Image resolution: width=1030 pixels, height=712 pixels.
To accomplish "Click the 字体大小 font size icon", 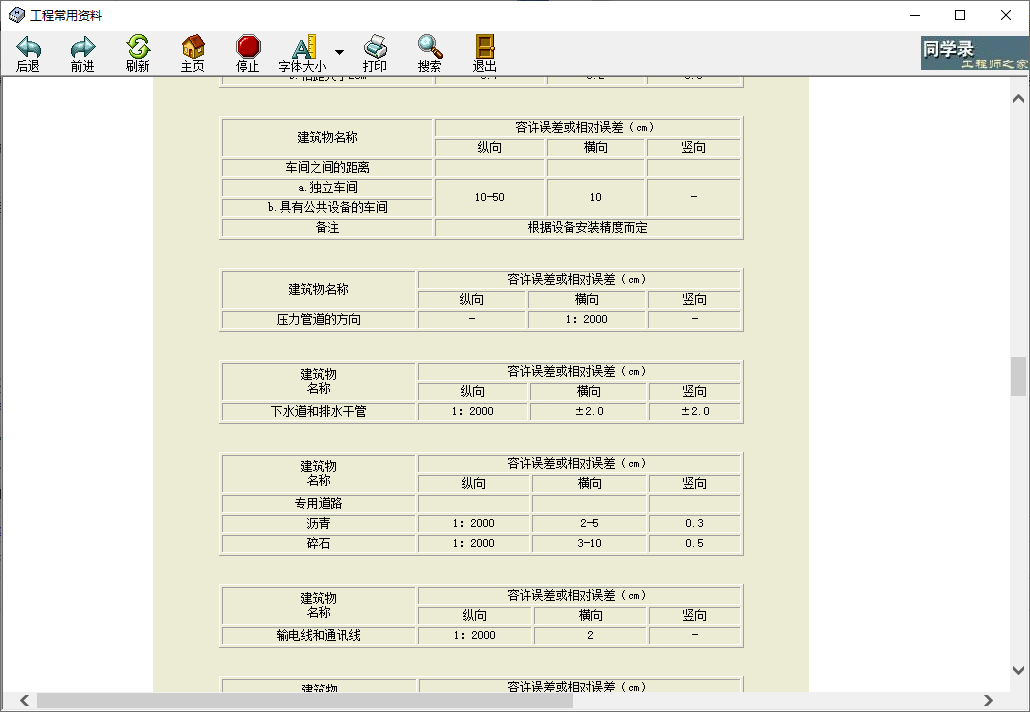I will click(x=303, y=48).
